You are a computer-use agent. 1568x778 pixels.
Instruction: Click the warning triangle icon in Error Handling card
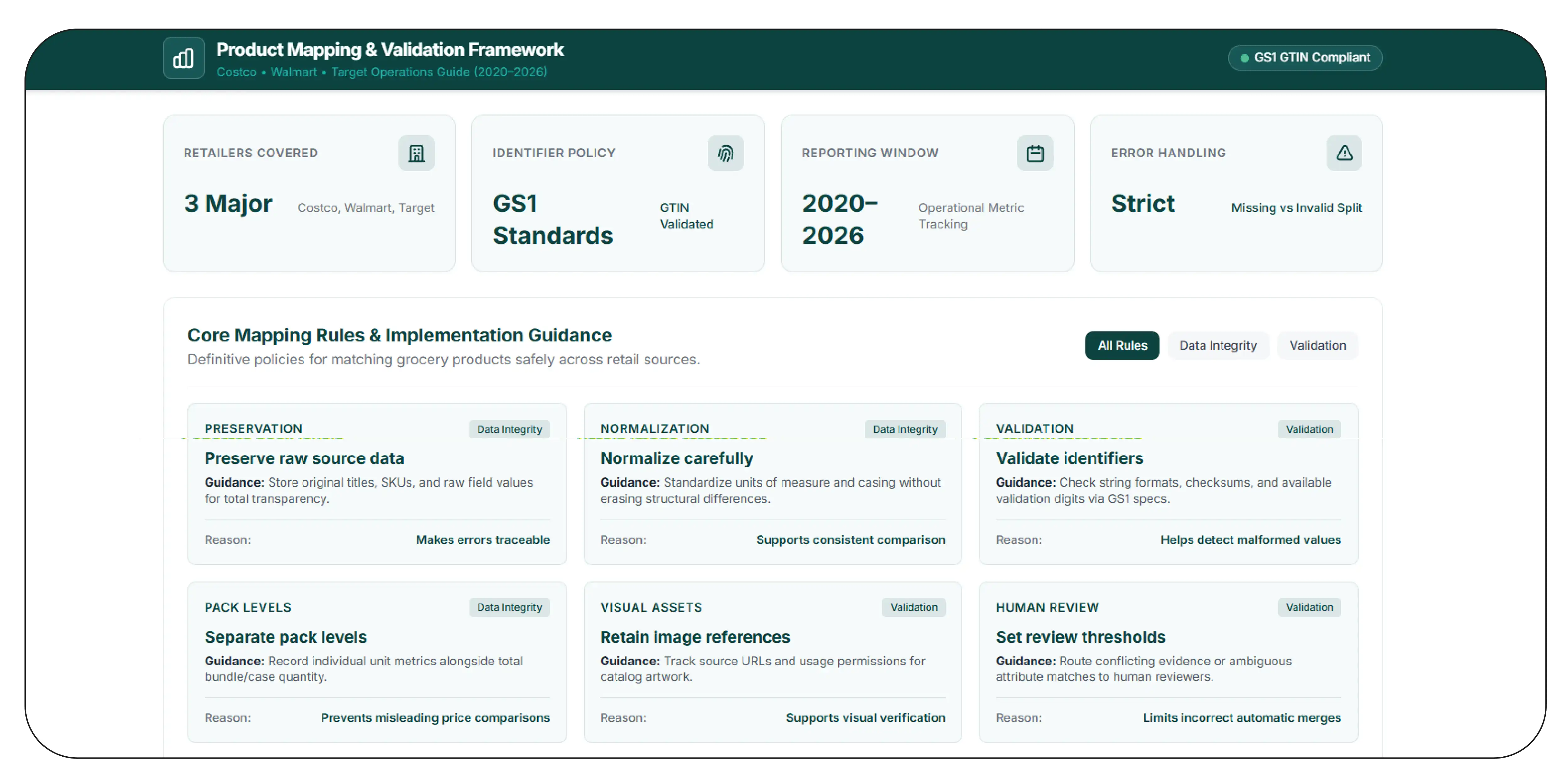click(x=1344, y=153)
